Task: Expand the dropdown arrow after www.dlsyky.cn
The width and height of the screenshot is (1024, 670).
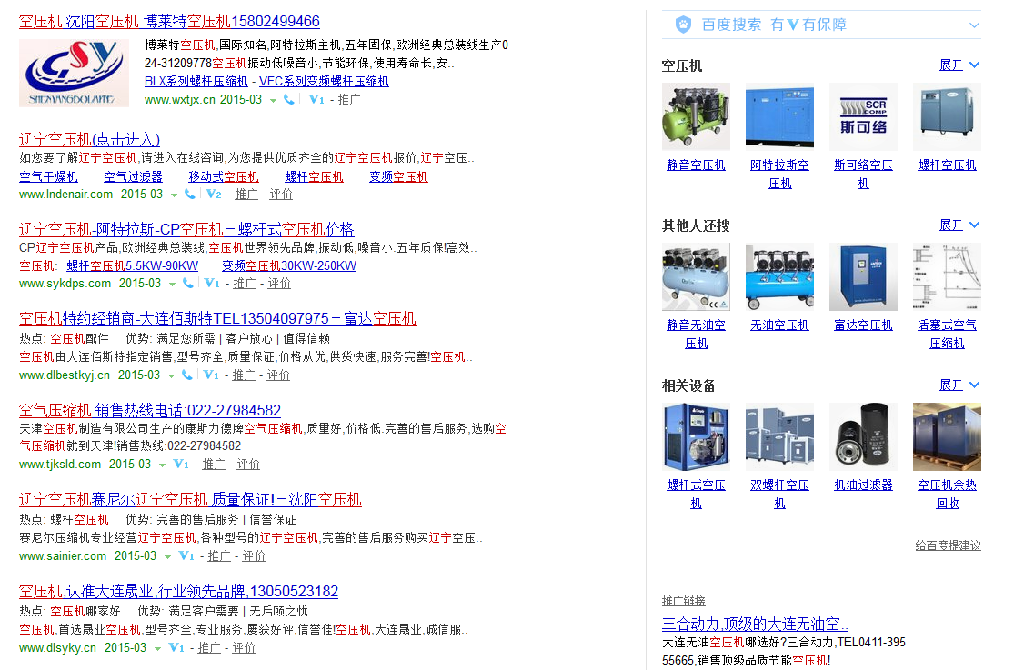Action: click(157, 648)
